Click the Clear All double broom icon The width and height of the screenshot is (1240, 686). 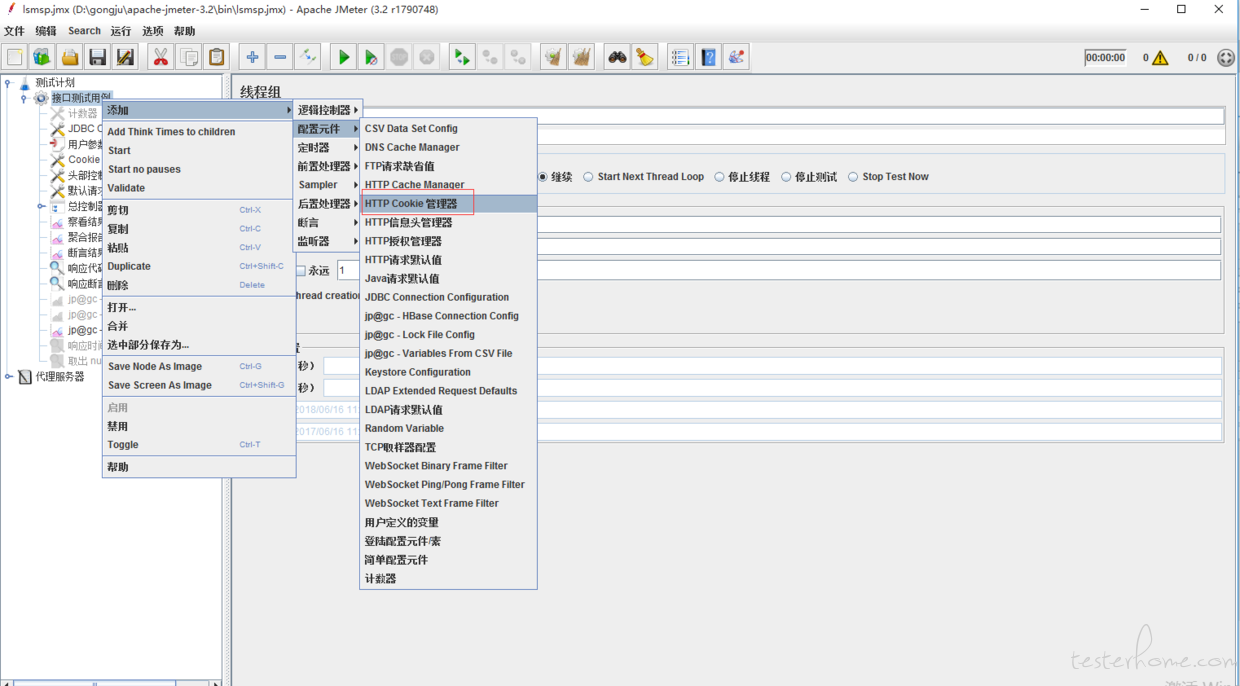581,57
